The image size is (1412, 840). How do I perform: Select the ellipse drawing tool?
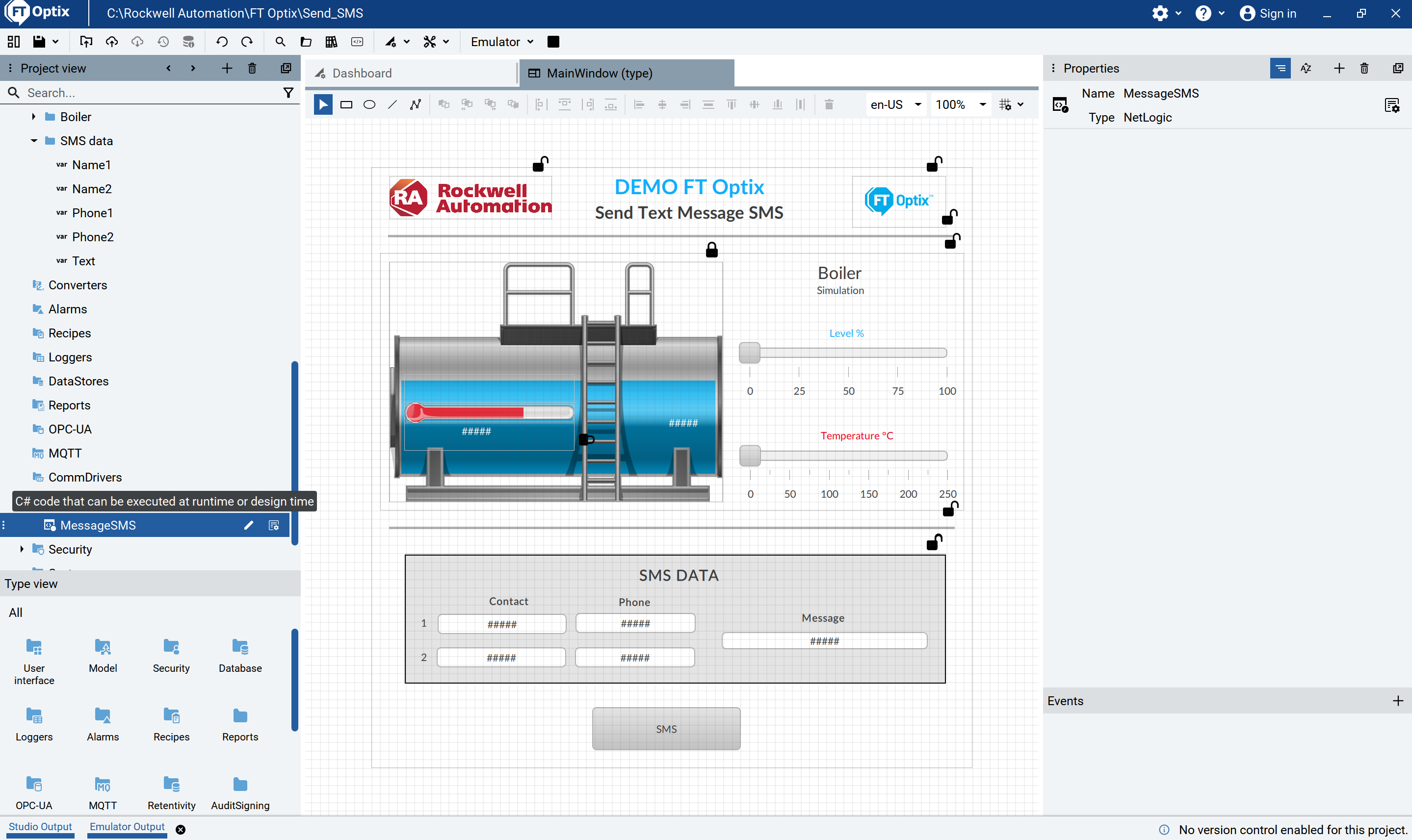(369, 105)
